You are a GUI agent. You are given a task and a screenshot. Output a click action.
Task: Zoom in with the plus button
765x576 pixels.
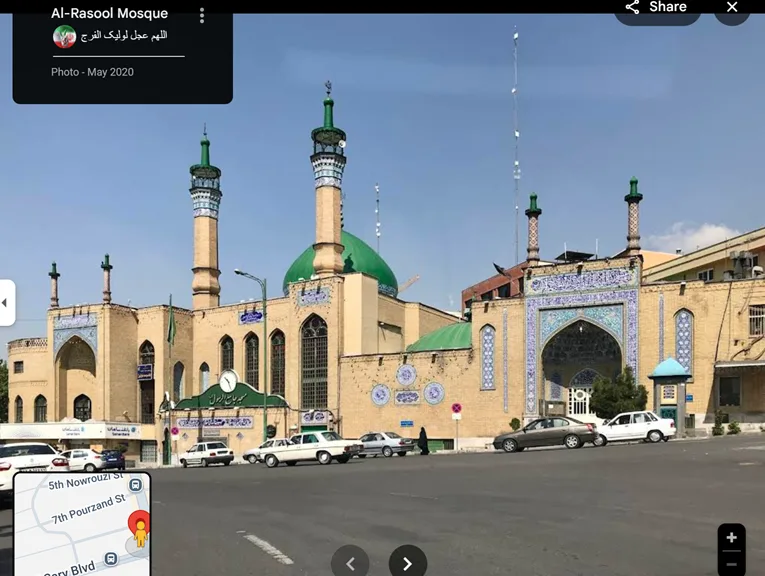[x=731, y=538]
